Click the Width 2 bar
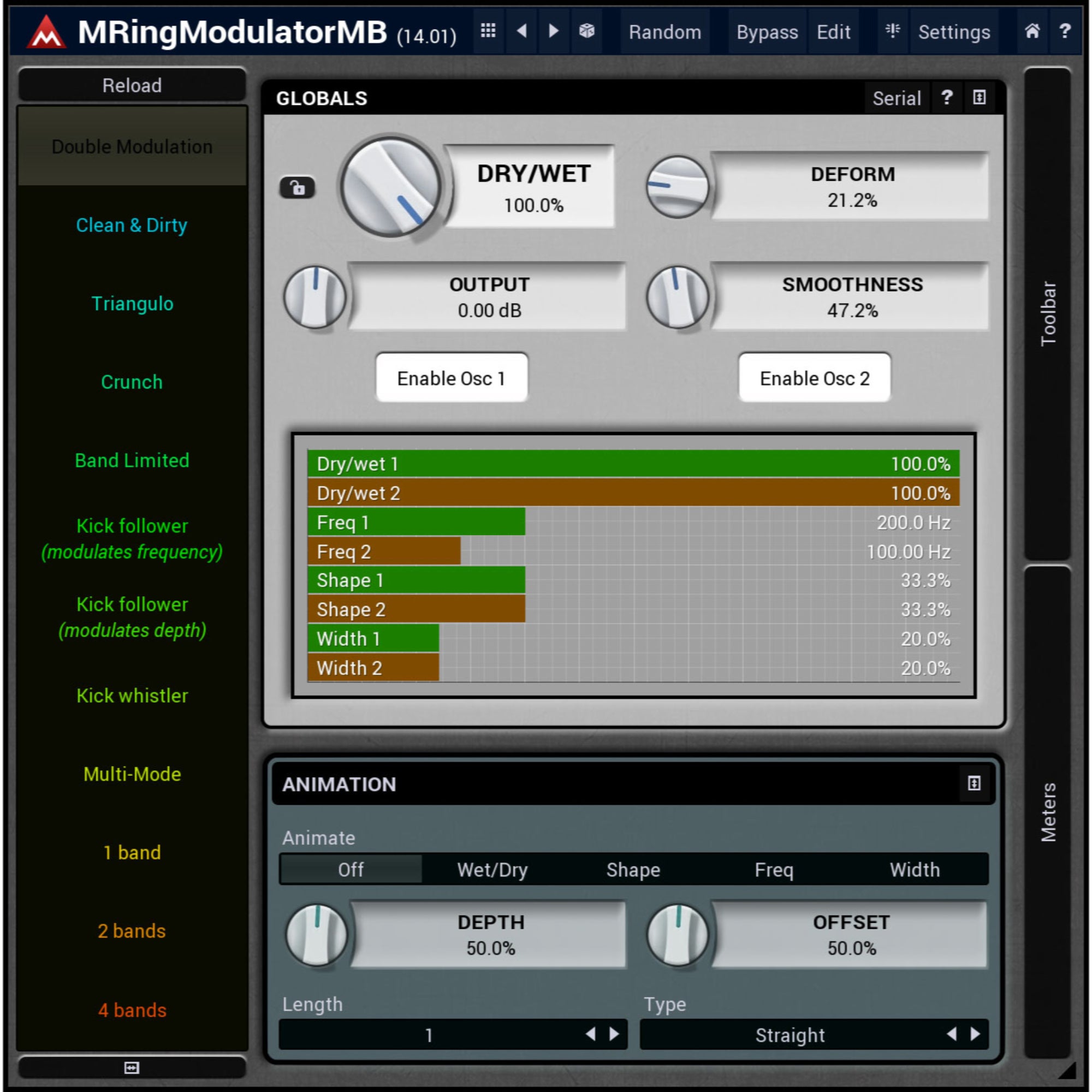Image resolution: width=1092 pixels, height=1092 pixels. 633,668
